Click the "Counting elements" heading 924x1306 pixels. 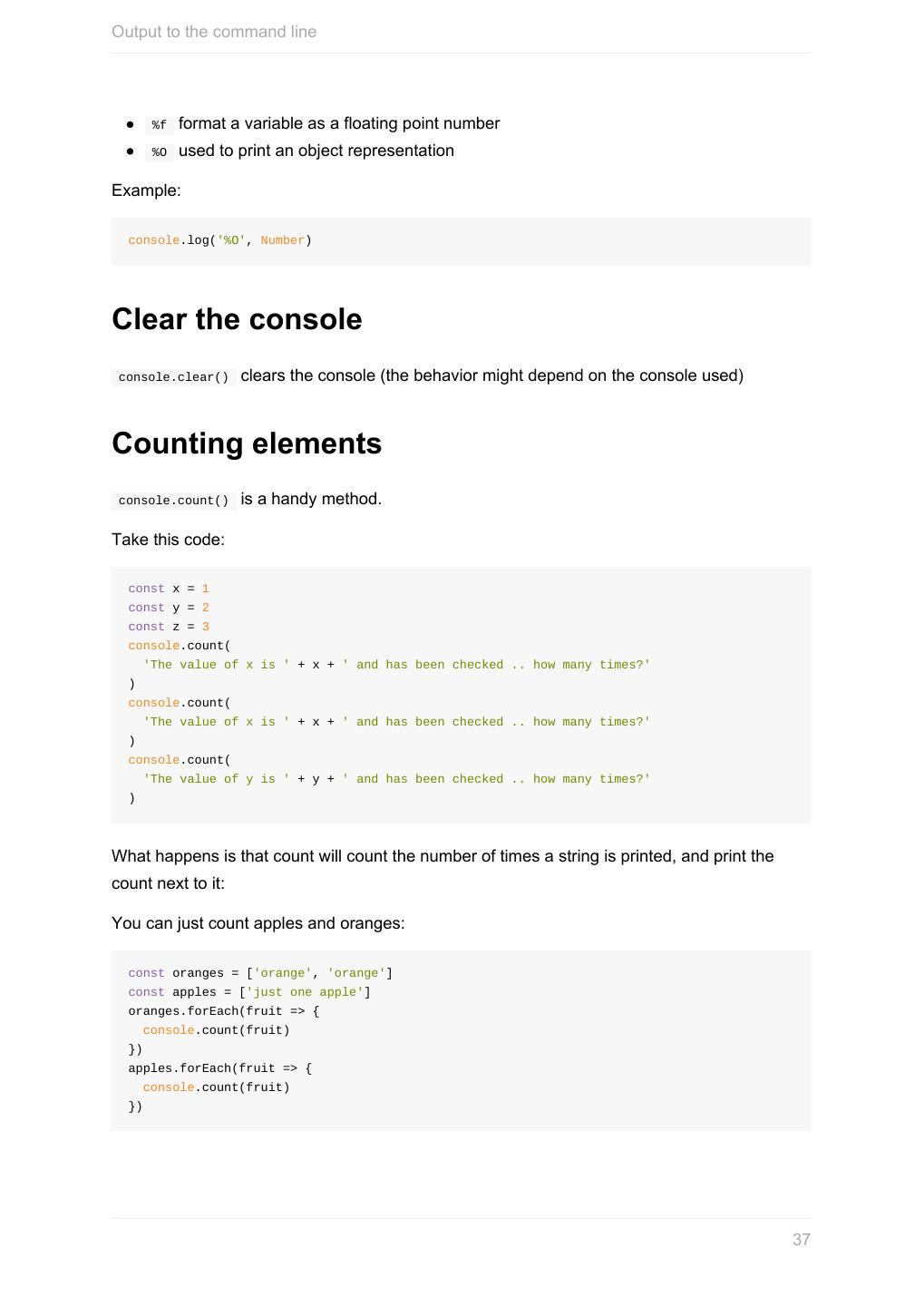point(247,443)
